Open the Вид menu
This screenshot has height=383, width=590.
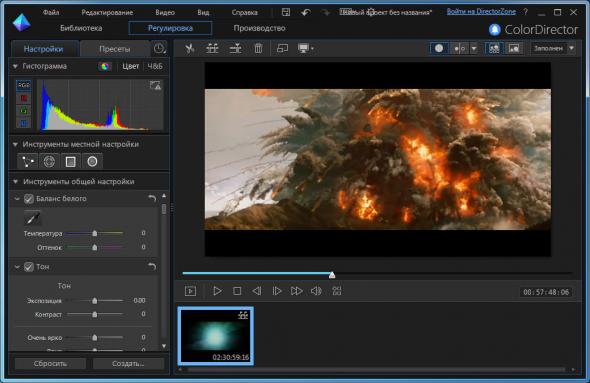pyautogui.click(x=203, y=12)
